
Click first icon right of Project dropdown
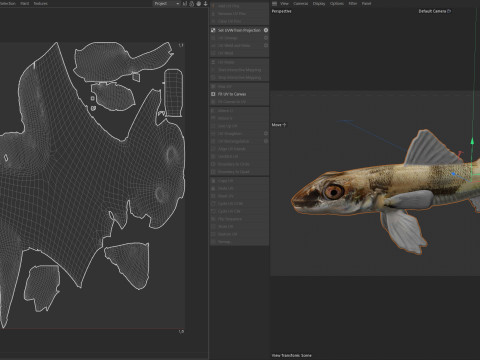[x=185, y=4]
